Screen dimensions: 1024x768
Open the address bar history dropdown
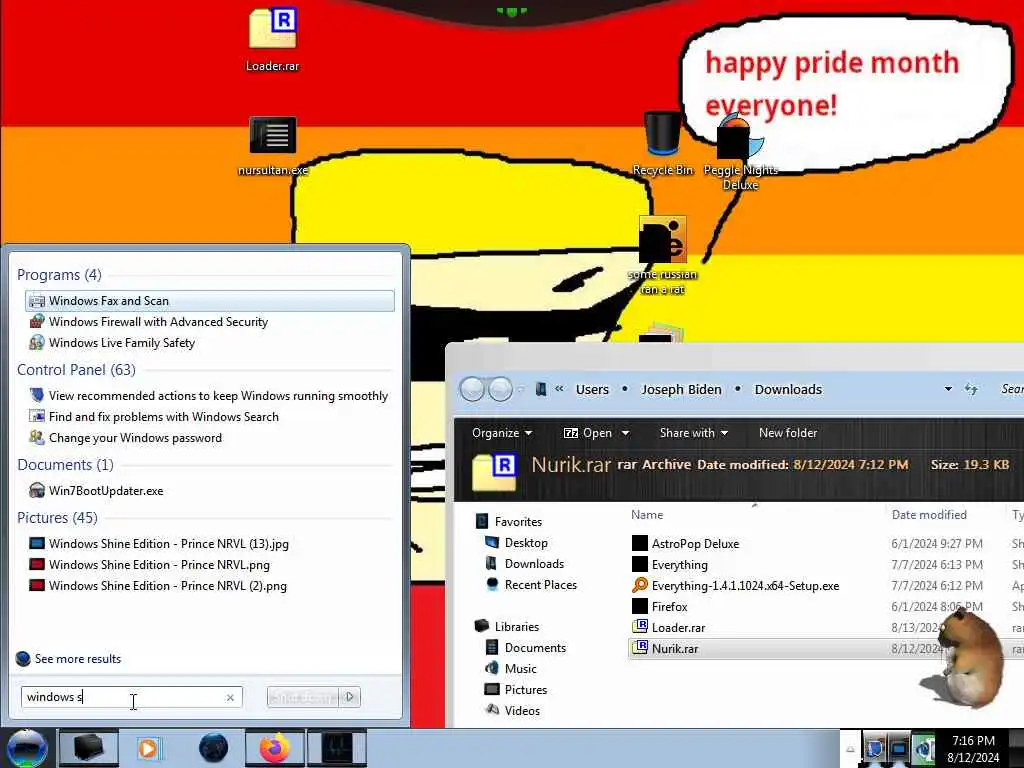point(948,389)
